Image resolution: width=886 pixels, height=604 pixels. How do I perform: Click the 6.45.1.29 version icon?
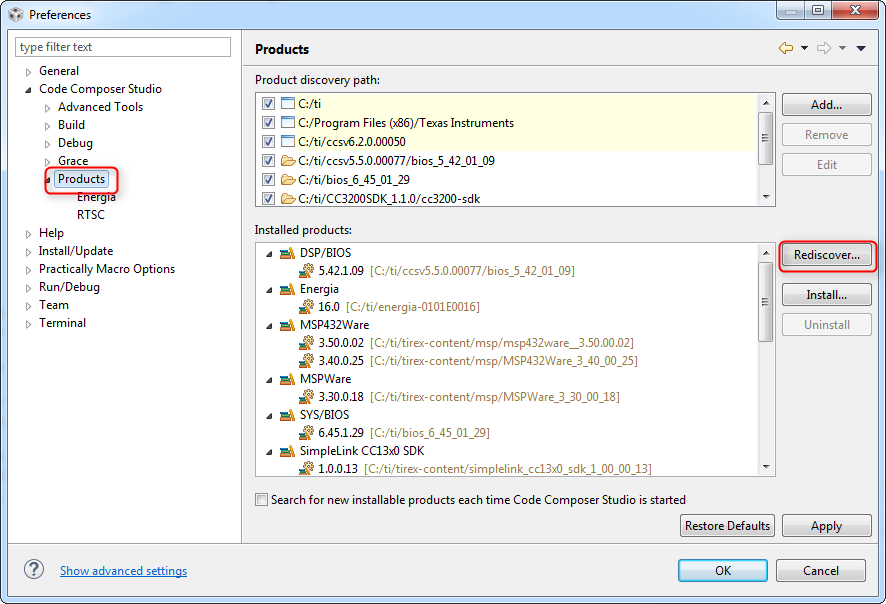306,433
